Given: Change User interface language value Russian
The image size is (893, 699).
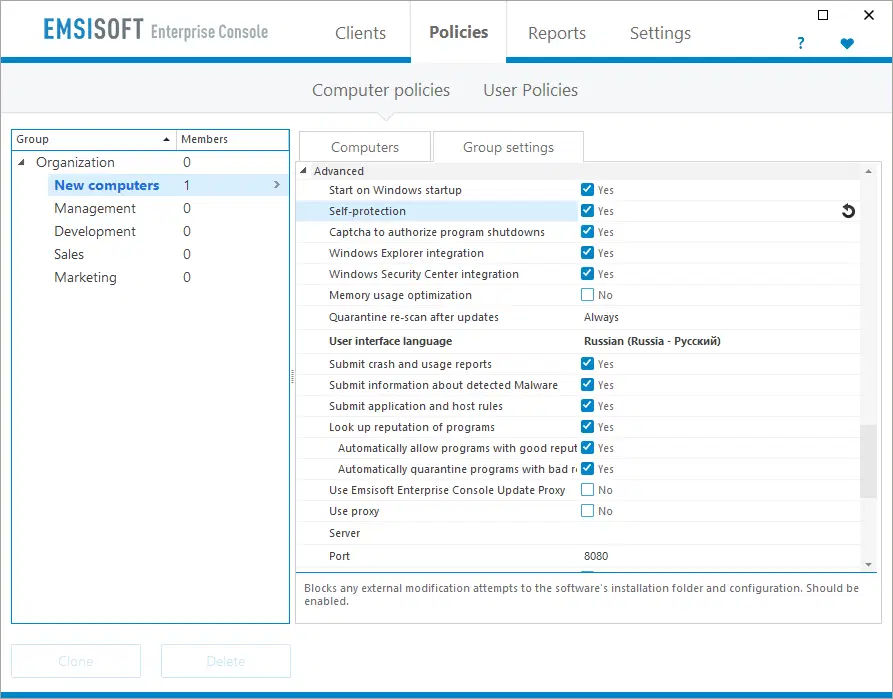Looking at the screenshot, I should click(652, 341).
